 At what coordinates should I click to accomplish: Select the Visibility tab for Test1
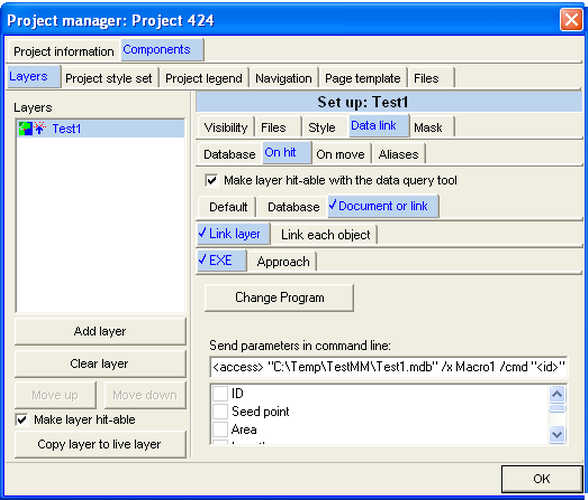(x=226, y=128)
